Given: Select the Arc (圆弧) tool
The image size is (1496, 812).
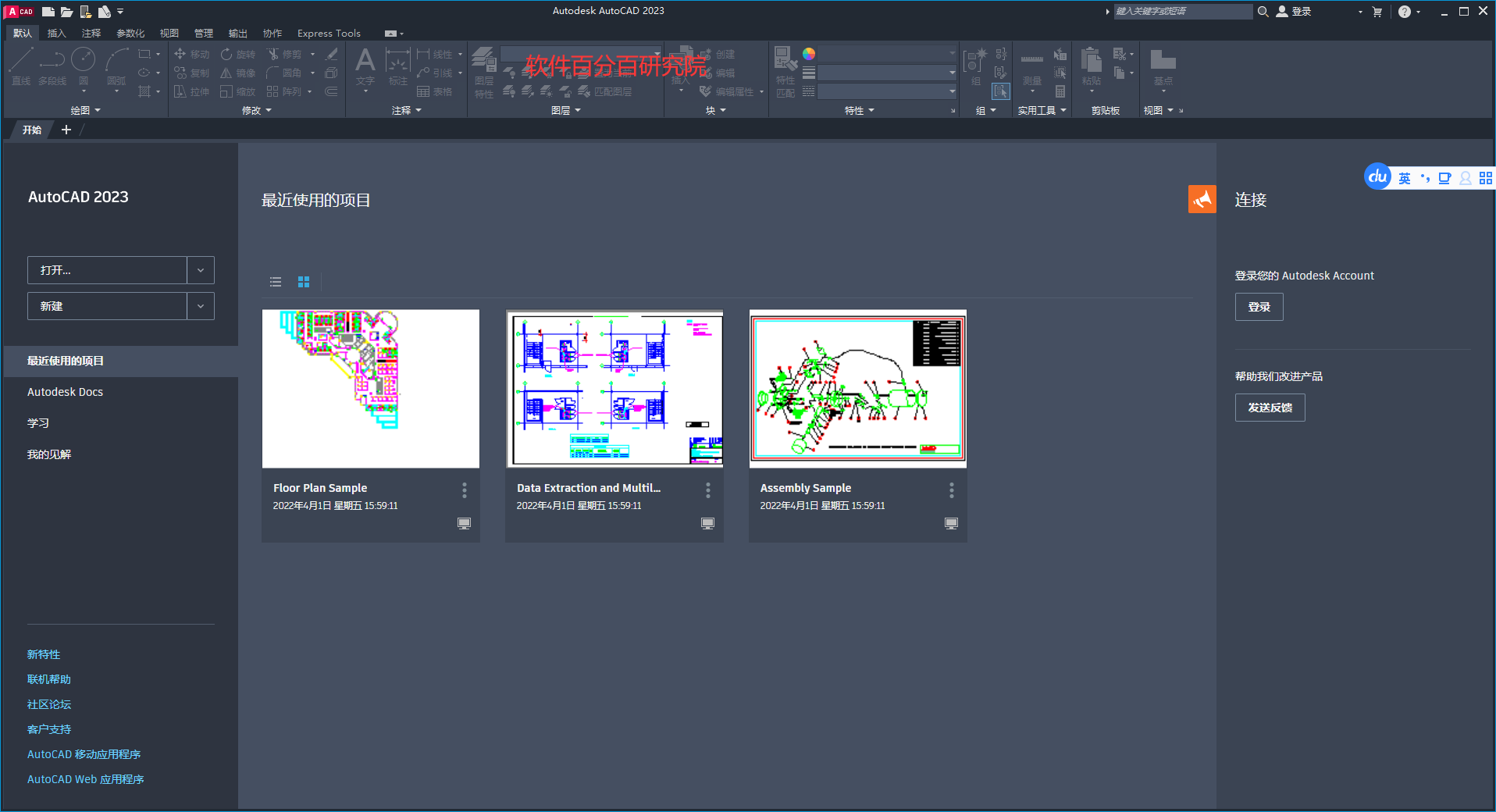Looking at the screenshot, I should (116, 66).
